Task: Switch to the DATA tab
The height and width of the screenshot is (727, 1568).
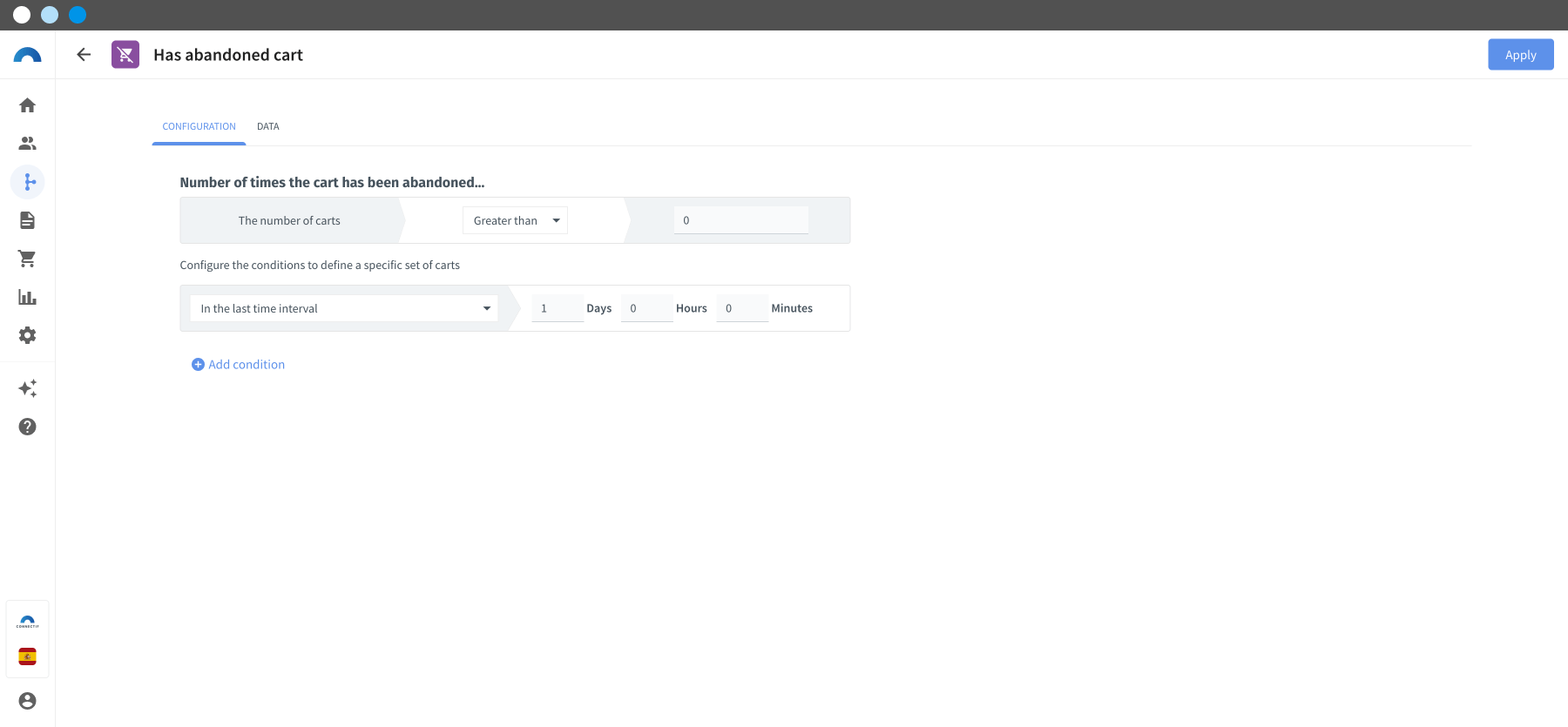Action: point(268,126)
